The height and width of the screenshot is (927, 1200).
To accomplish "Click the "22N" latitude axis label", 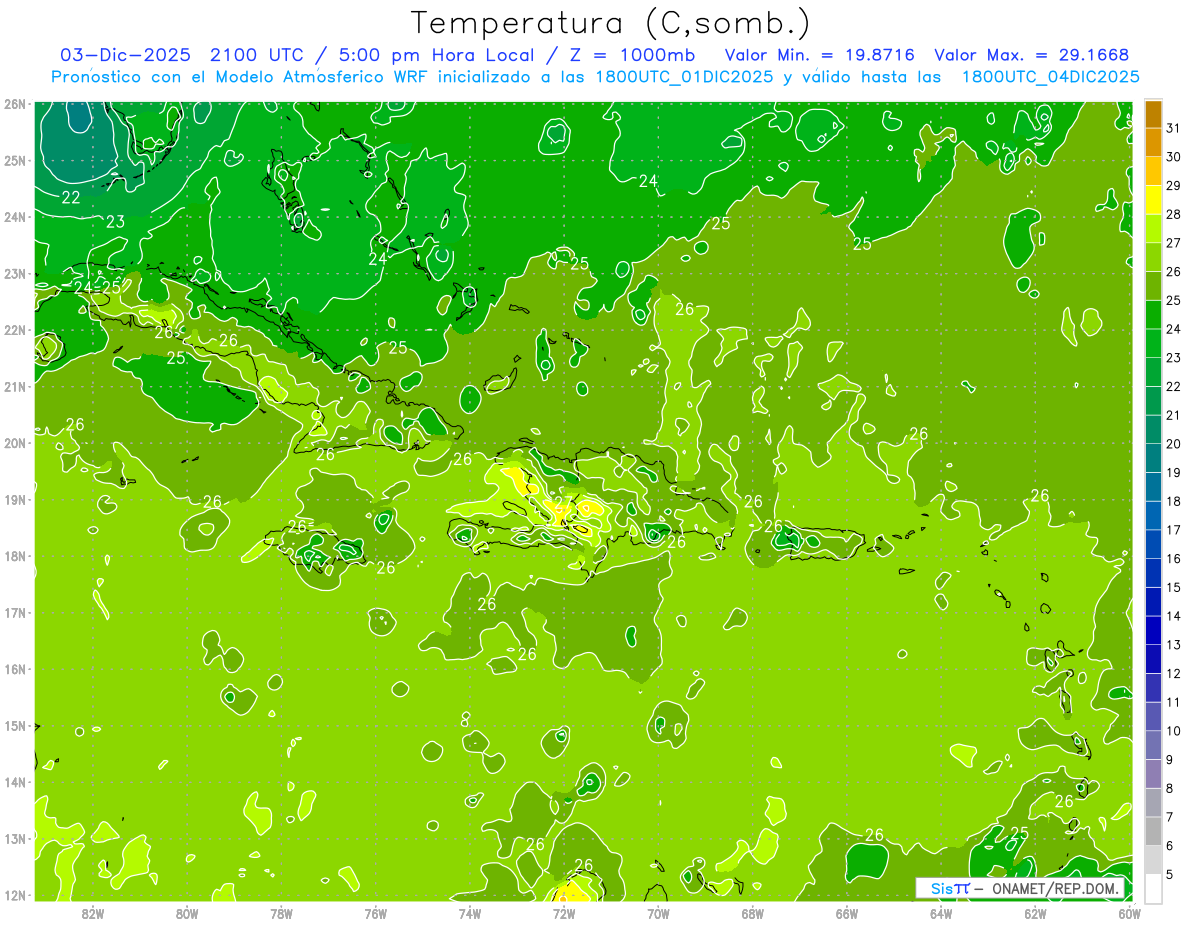I will click(x=15, y=330).
